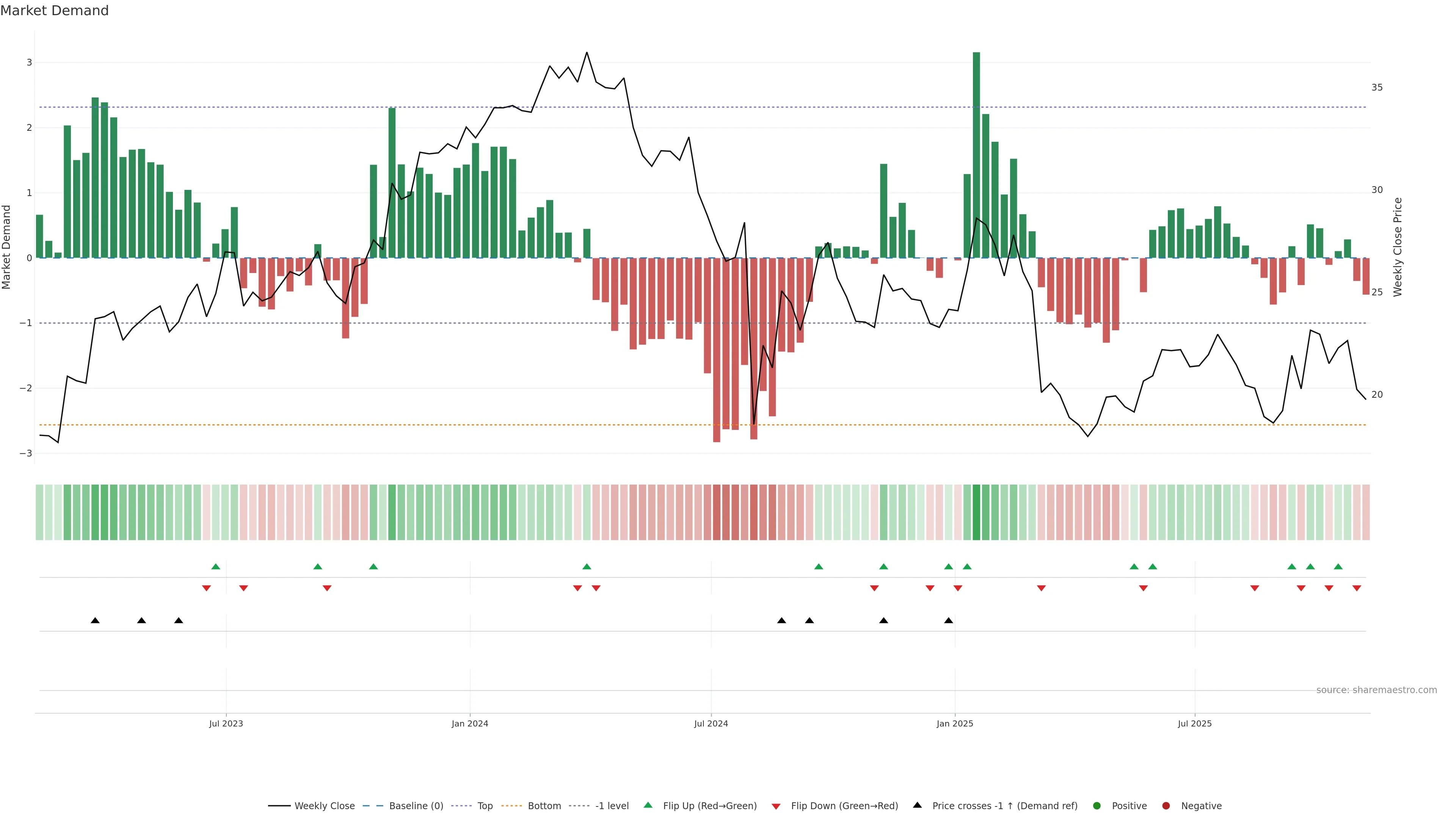Click the Flip Up green triangle legend icon

coord(648,805)
